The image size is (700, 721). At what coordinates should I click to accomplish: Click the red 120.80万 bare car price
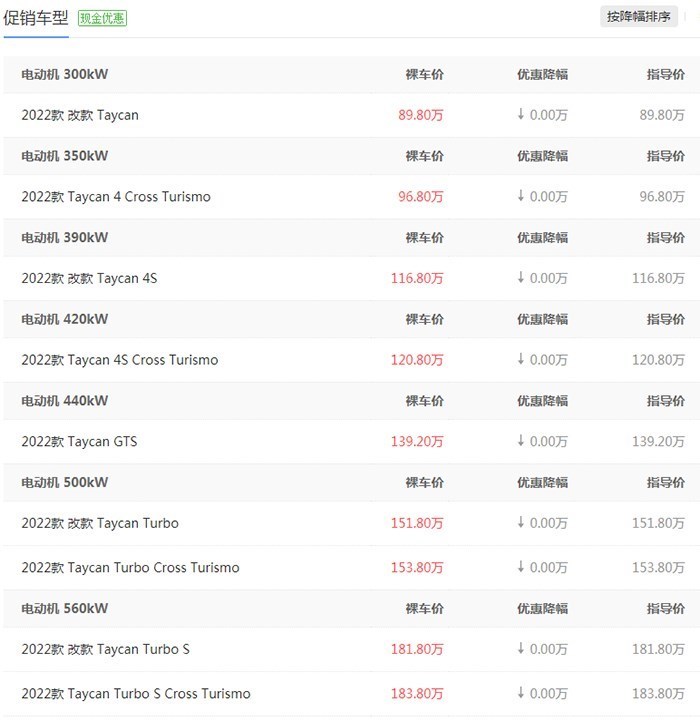pyautogui.click(x=417, y=360)
